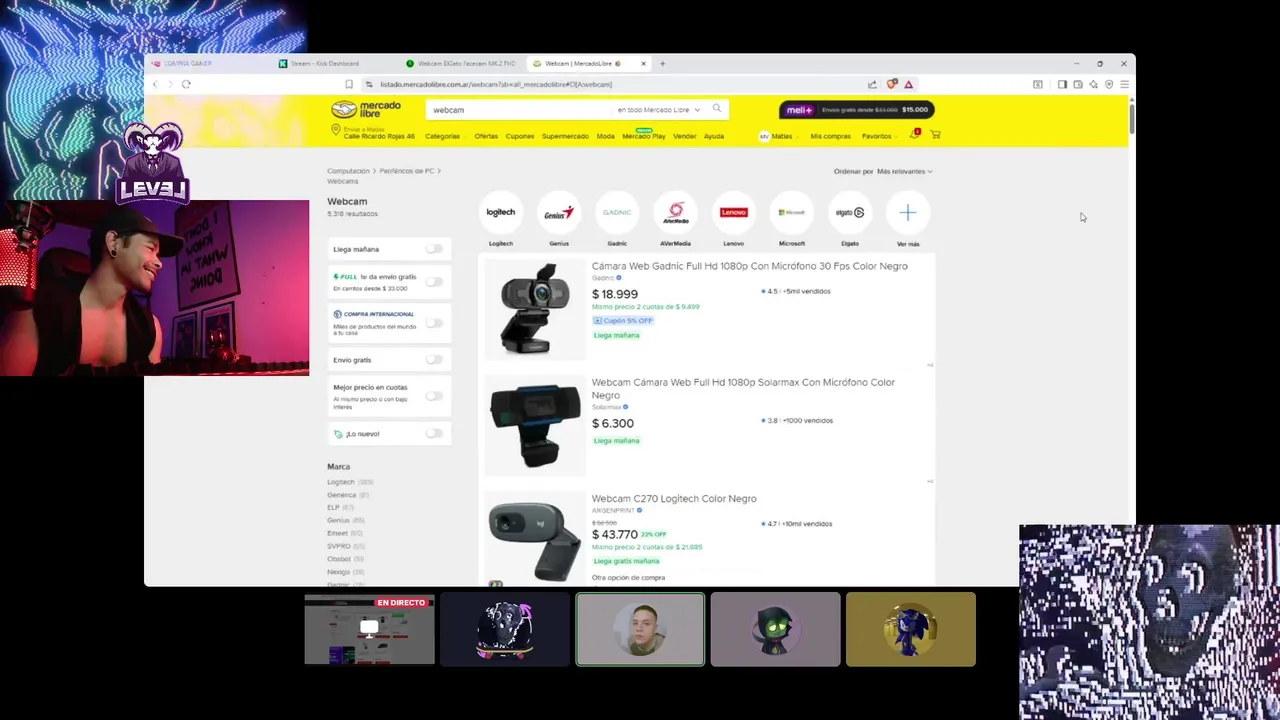The width and height of the screenshot is (1280, 720).
Task: Reload the MercadoLibre page
Action: pos(186,84)
